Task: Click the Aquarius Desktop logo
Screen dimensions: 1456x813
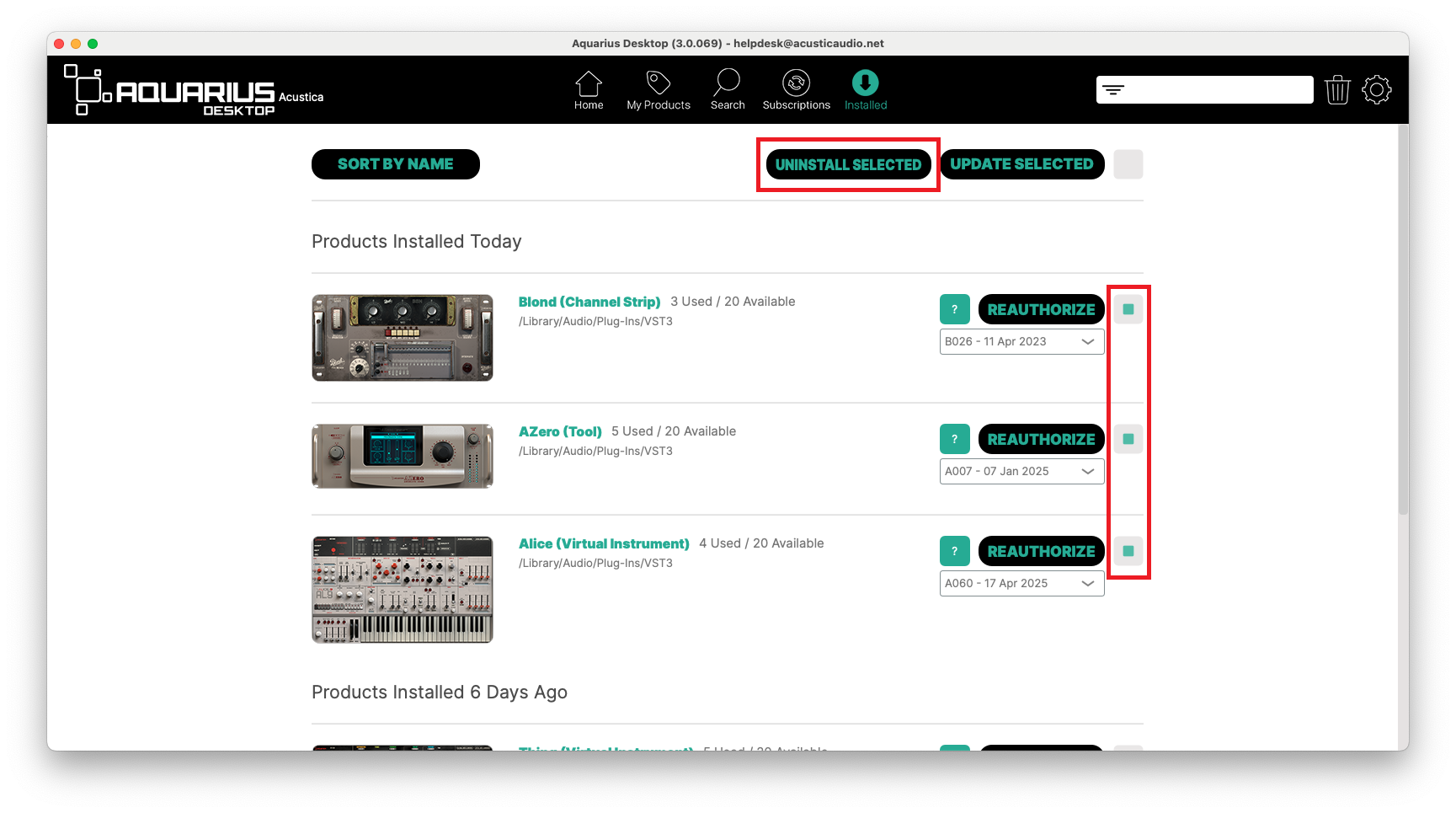Action: [x=194, y=90]
